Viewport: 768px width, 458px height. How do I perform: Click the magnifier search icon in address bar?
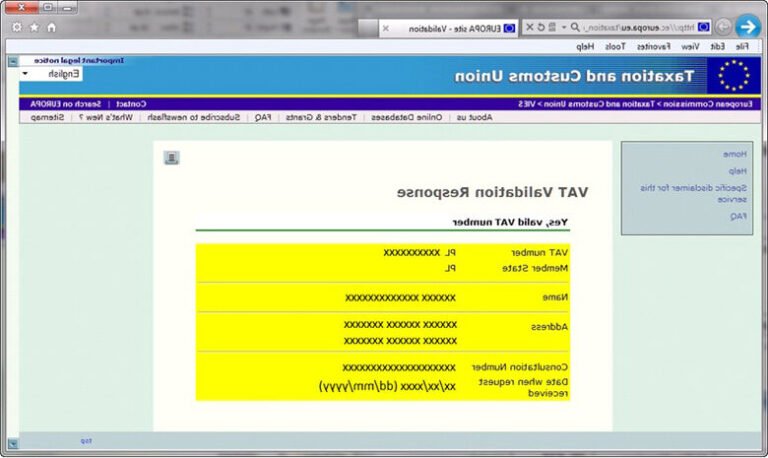point(575,27)
